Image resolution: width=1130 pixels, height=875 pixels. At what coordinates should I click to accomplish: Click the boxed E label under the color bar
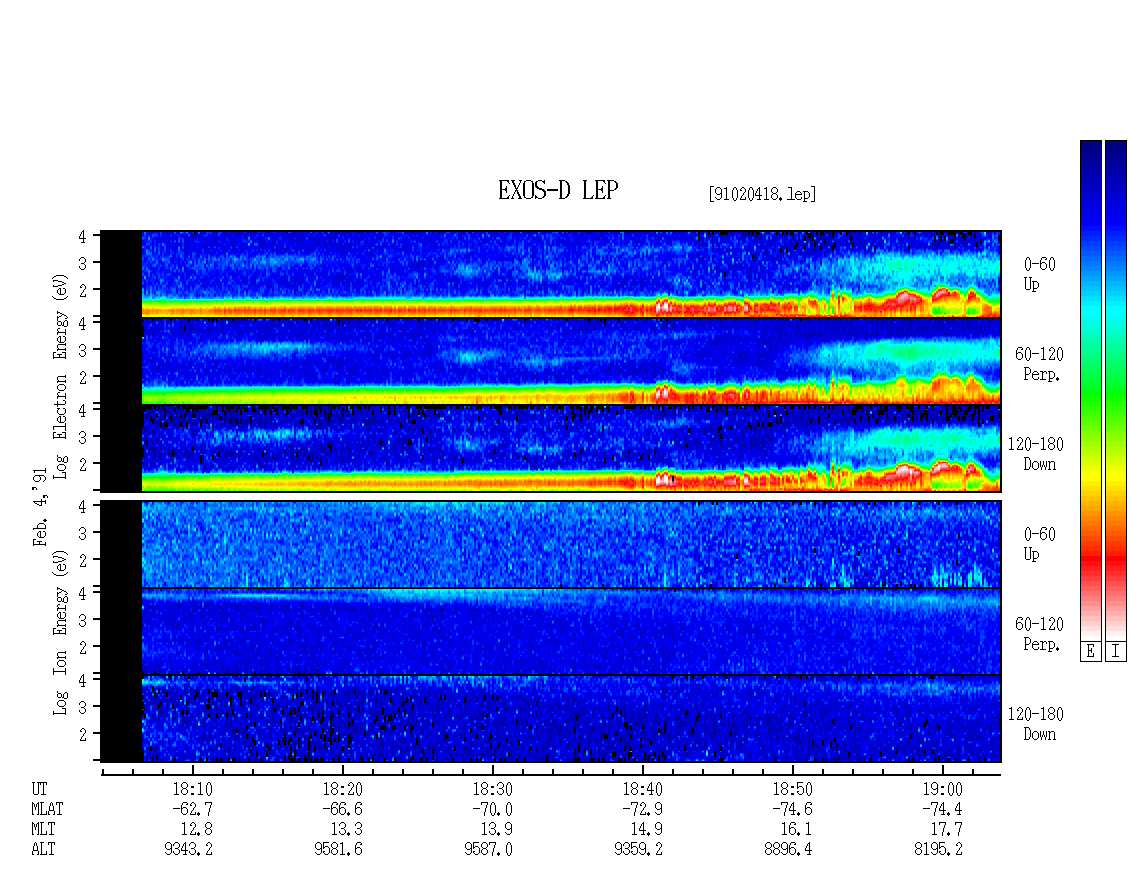point(1090,651)
